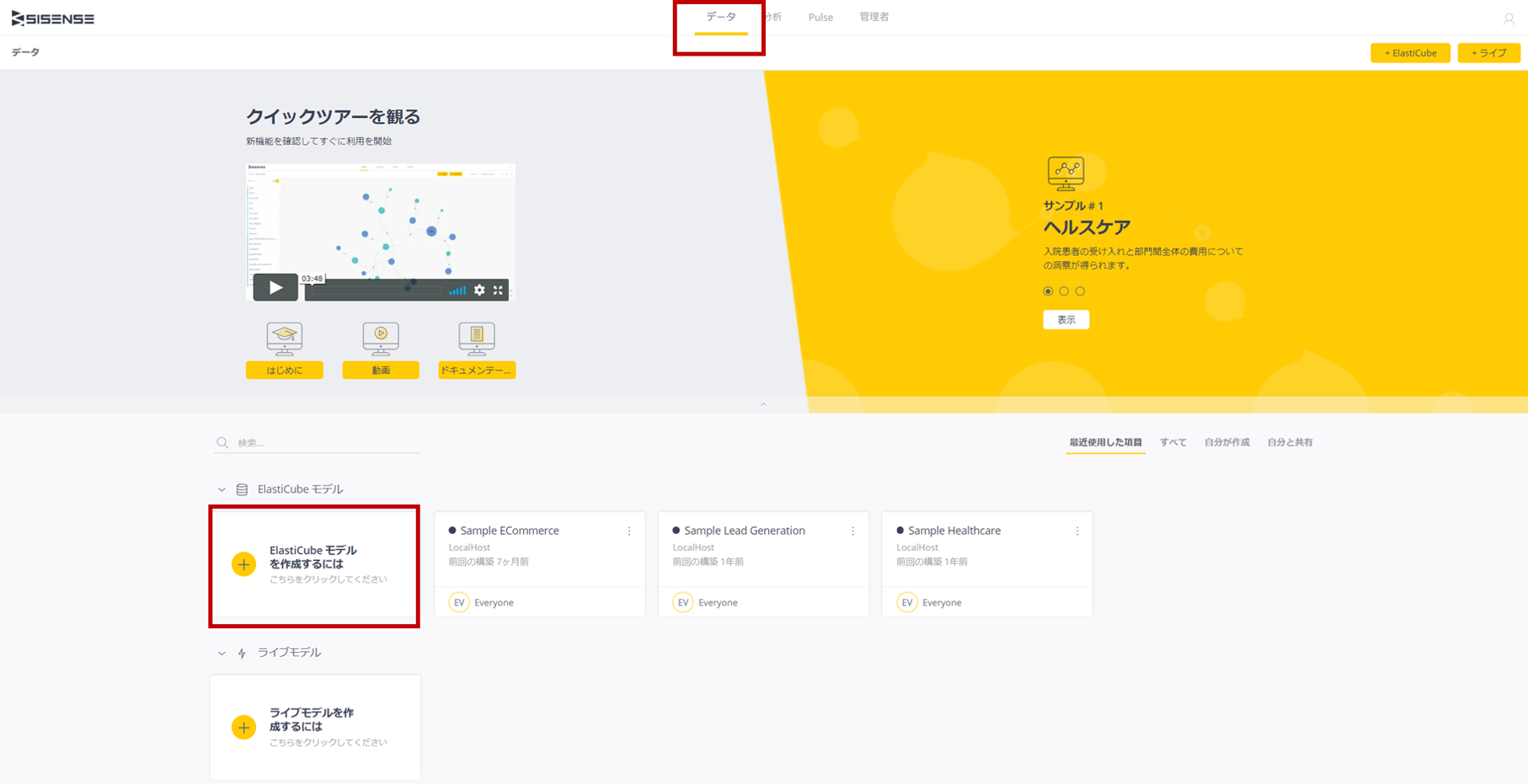Open video settings gear
Screen dimensions: 1528x784
coord(479,290)
